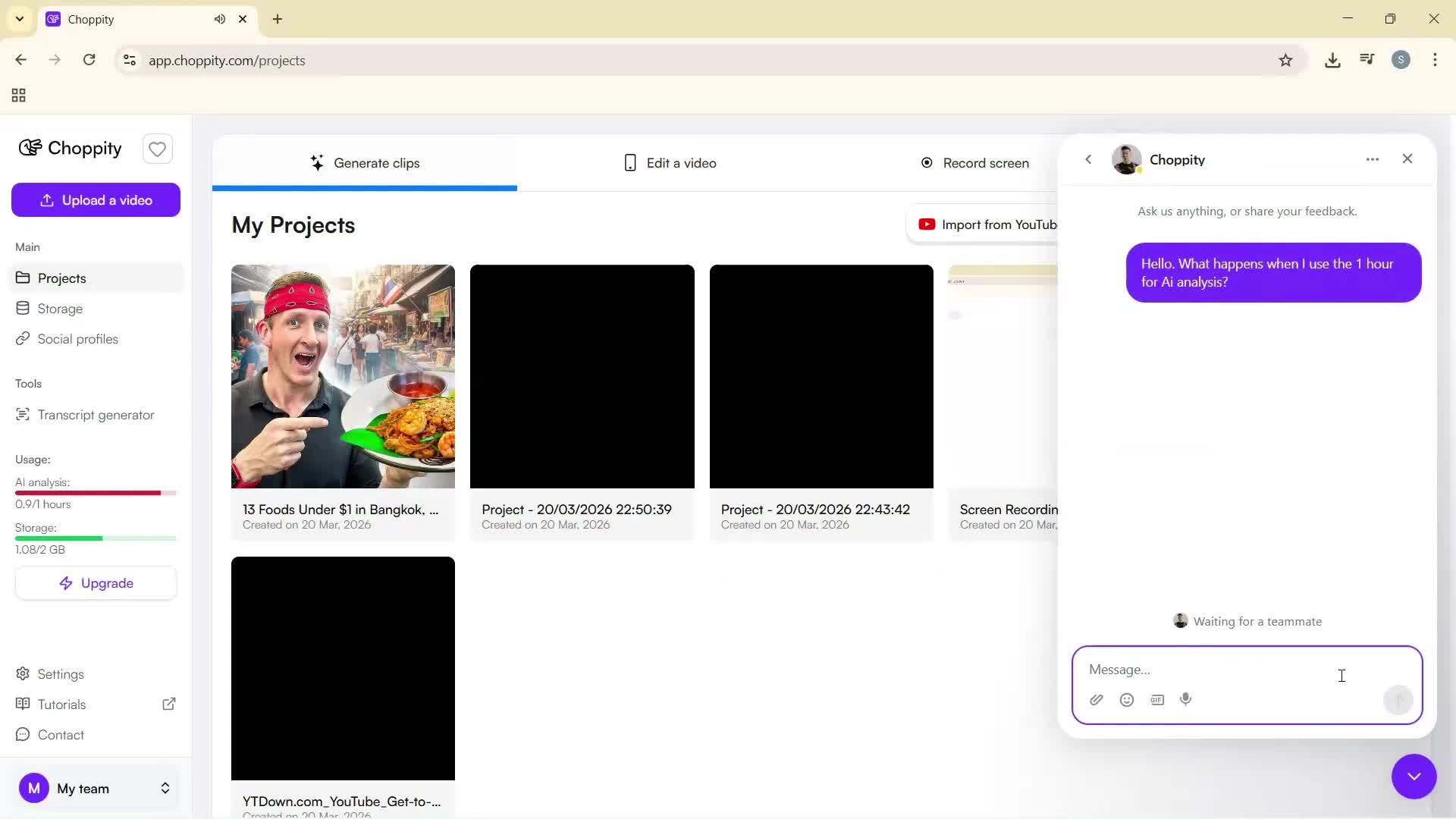Open the emoji picker in the chat
1456x819 pixels.
coord(1126,699)
